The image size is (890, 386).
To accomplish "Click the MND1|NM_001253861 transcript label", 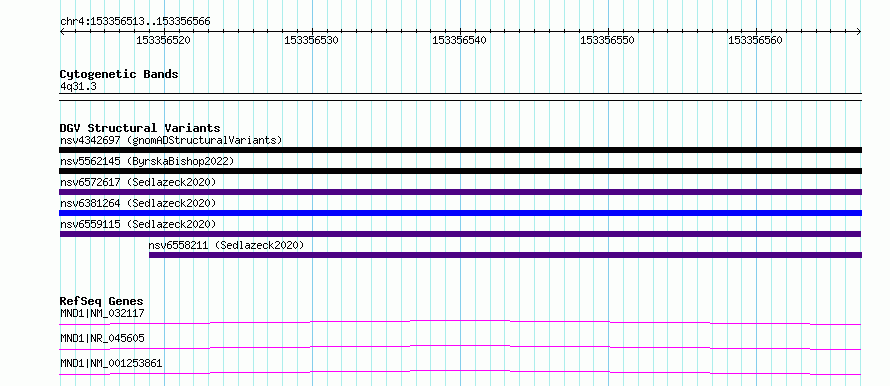I will coord(111,363).
